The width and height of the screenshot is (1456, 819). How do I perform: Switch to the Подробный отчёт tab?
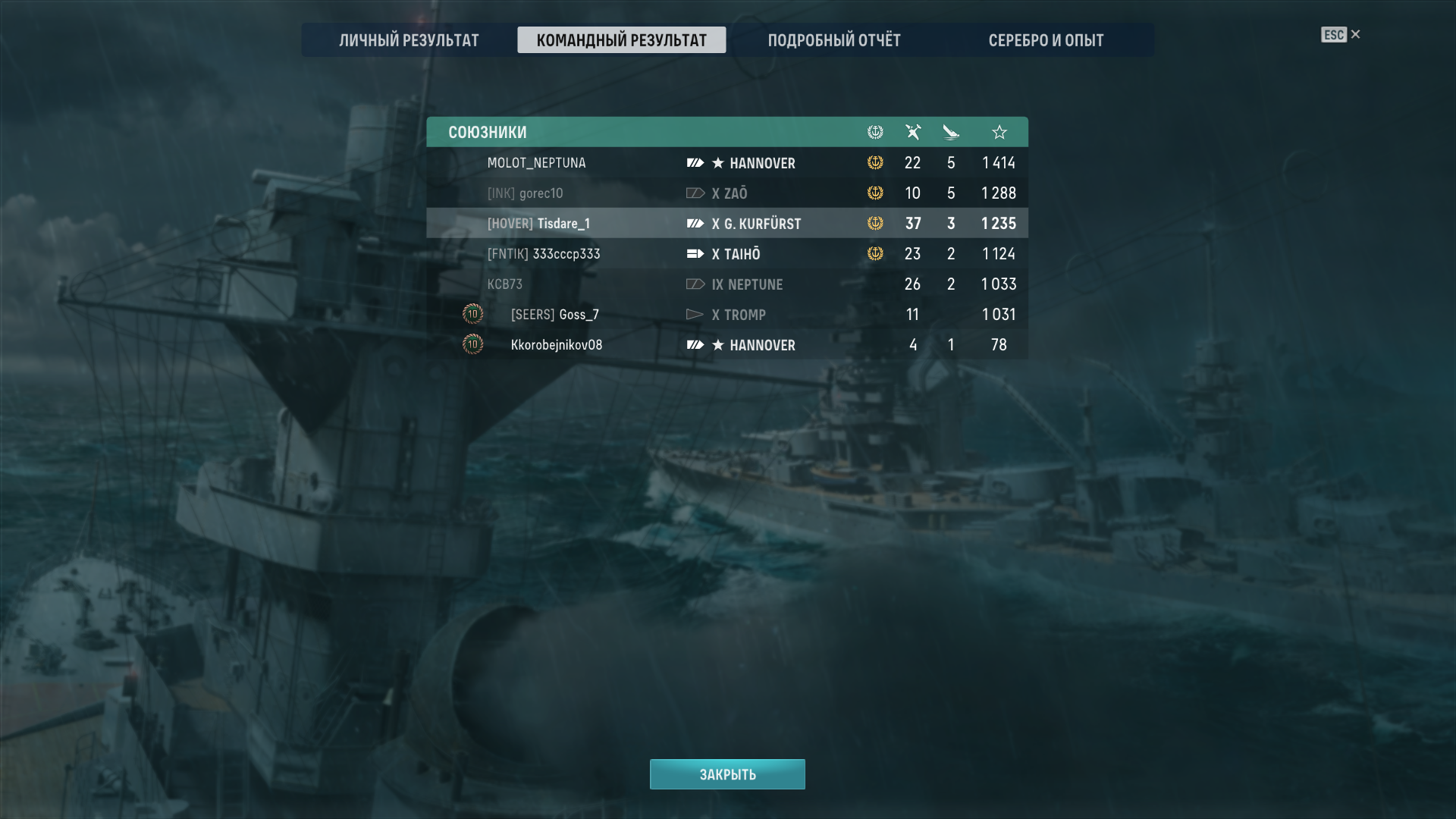[834, 40]
